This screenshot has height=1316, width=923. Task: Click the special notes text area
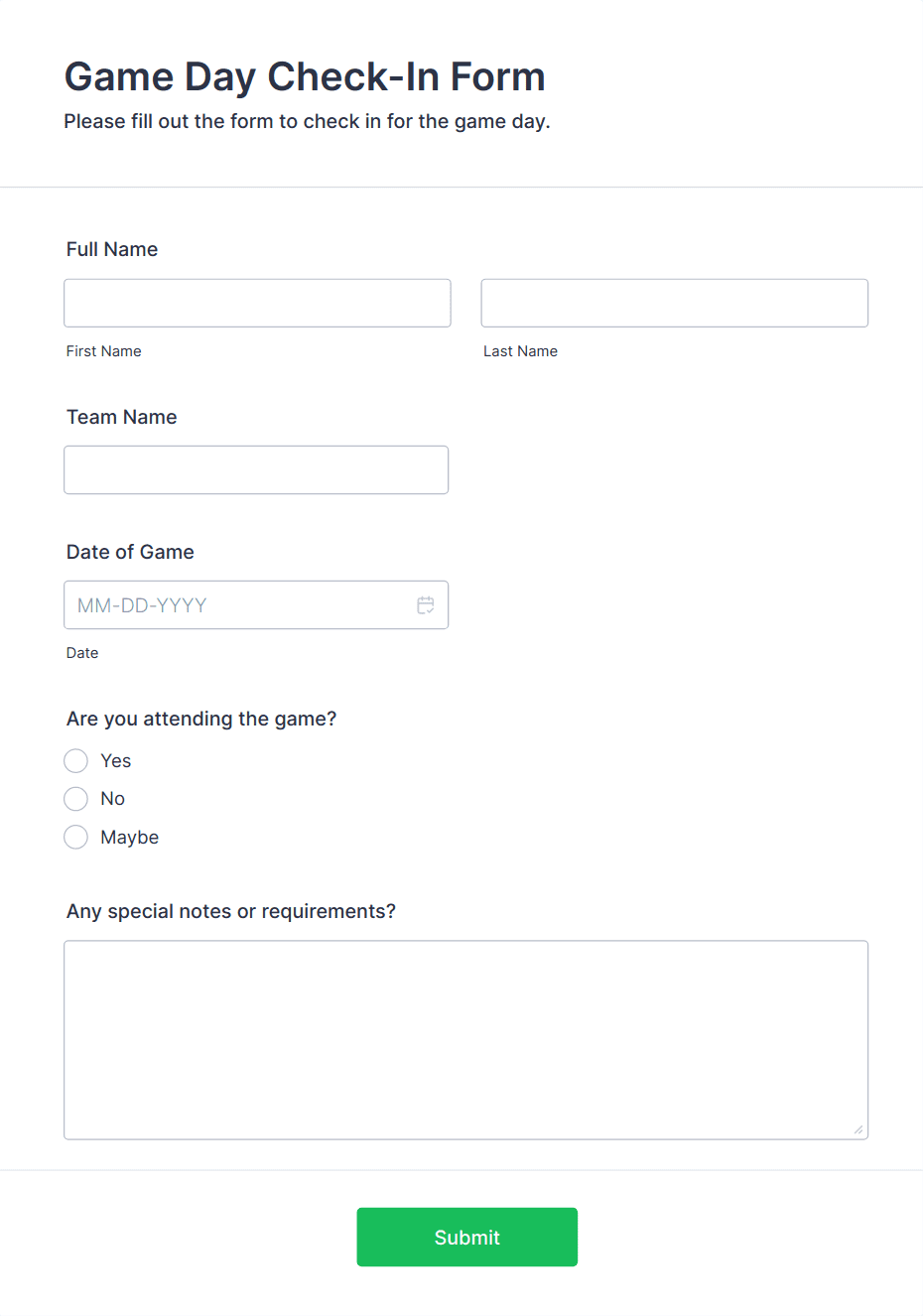click(466, 1039)
